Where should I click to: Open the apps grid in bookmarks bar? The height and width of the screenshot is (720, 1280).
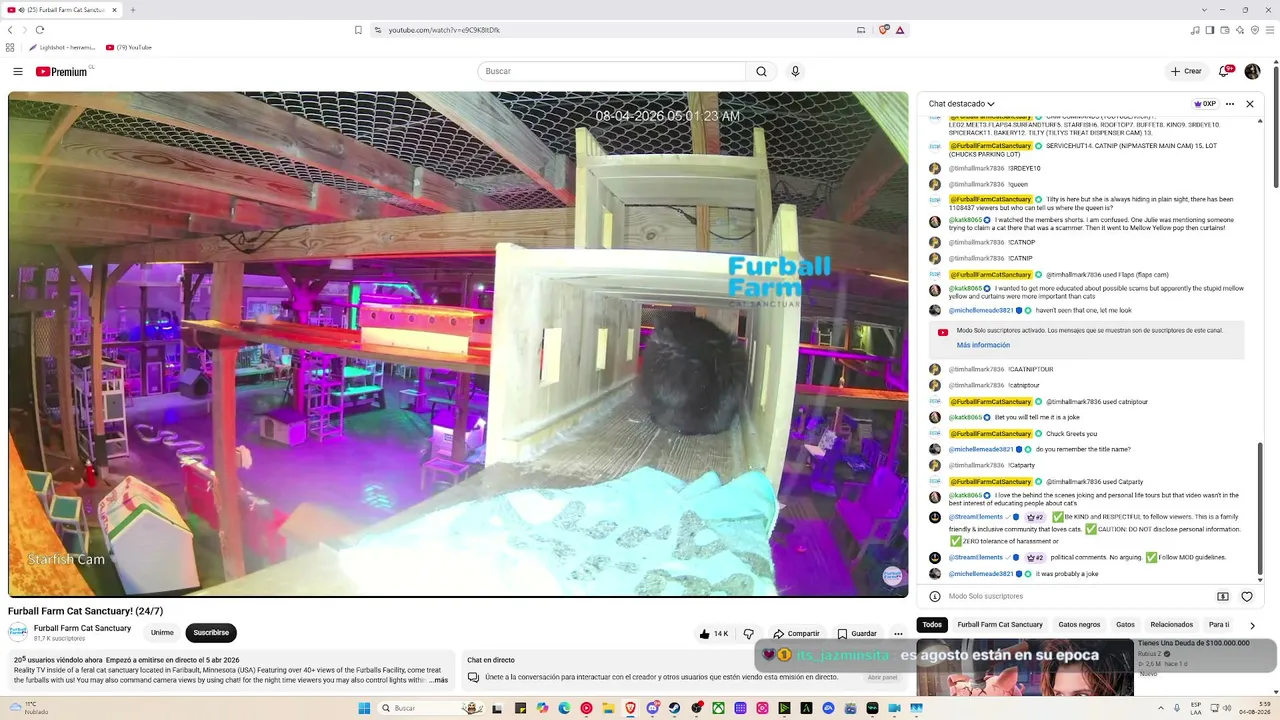[10, 47]
